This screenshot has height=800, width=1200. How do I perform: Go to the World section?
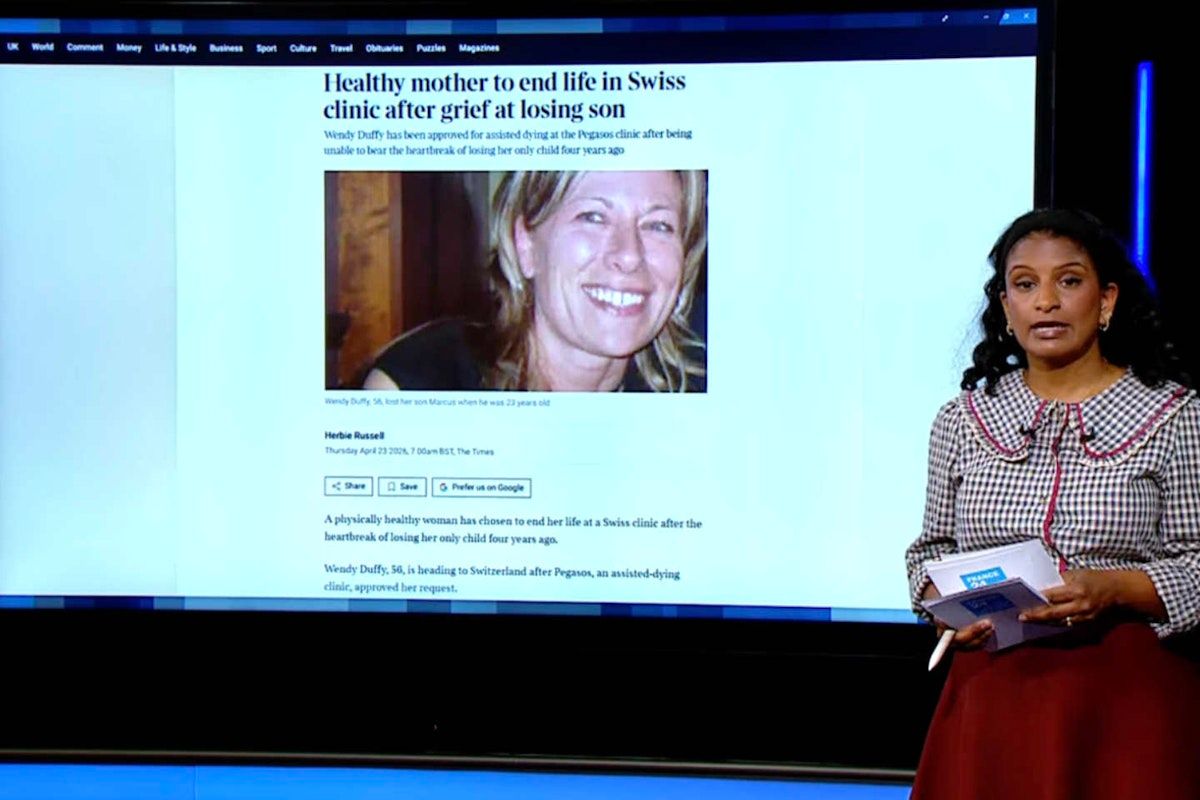coord(42,47)
